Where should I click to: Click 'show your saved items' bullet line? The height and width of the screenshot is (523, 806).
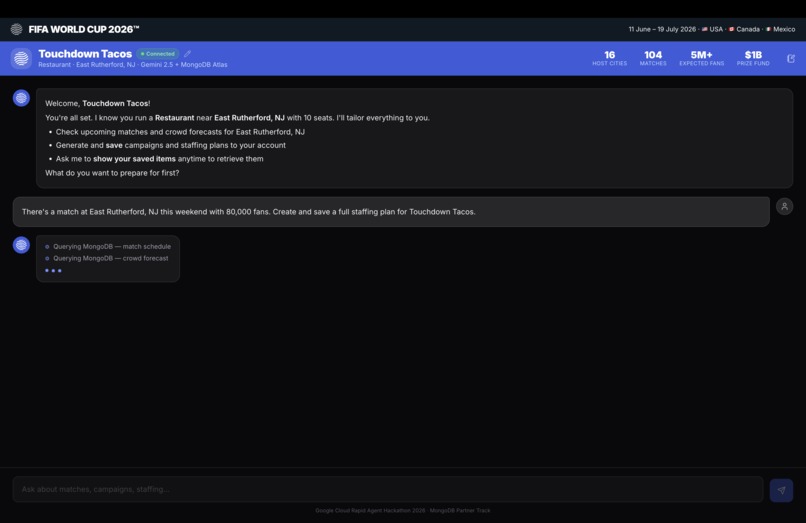pos(159,159)
